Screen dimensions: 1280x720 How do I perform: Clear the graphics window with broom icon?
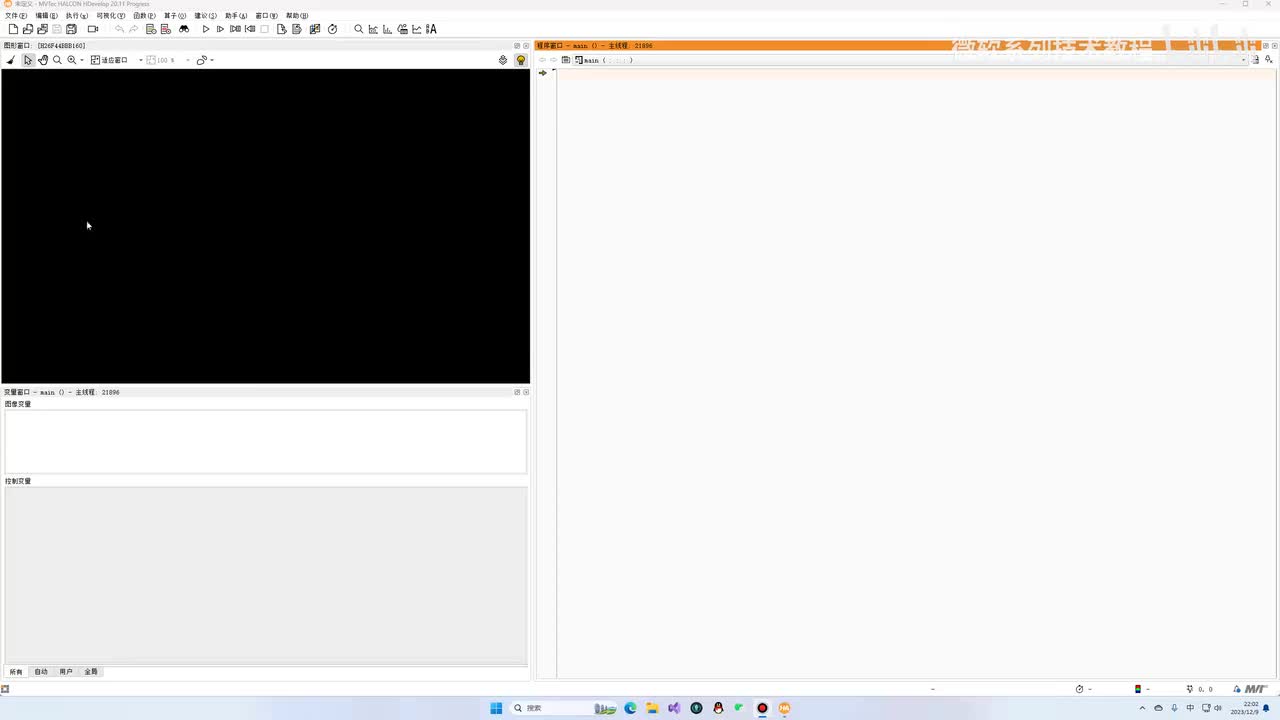point(11,60)
